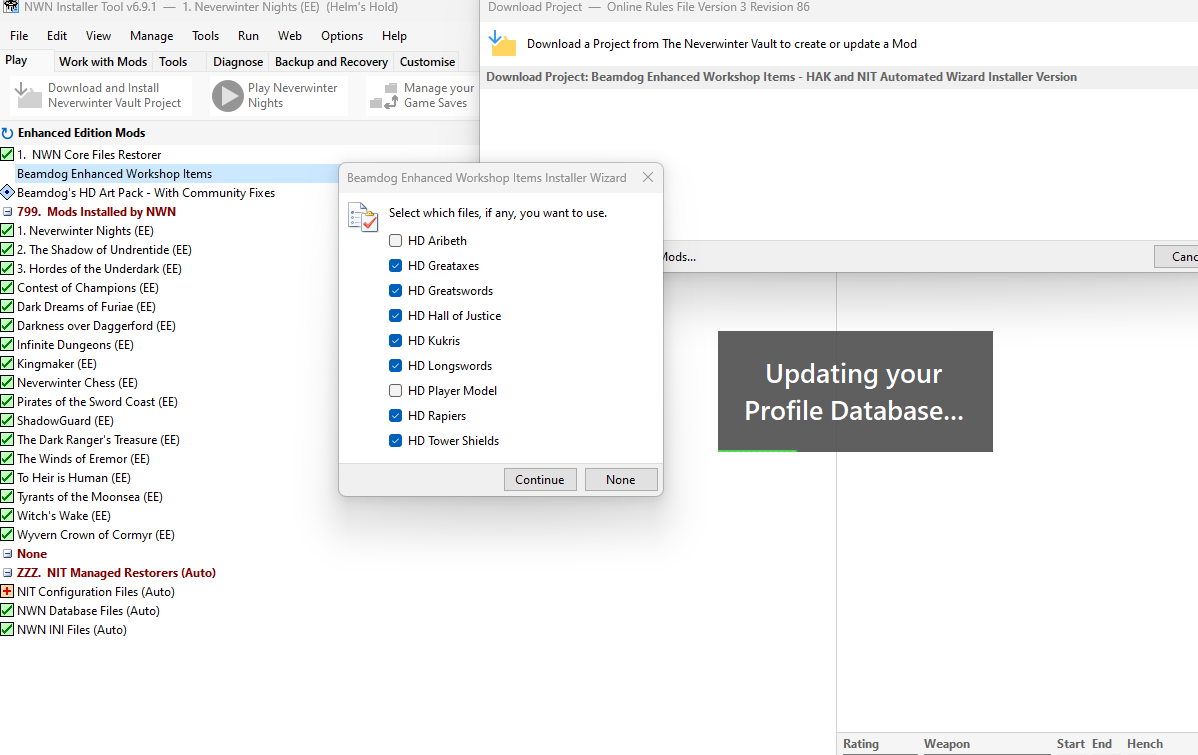1198x755 pixels.
Task: Open the File menu
Action: point(19,36)
